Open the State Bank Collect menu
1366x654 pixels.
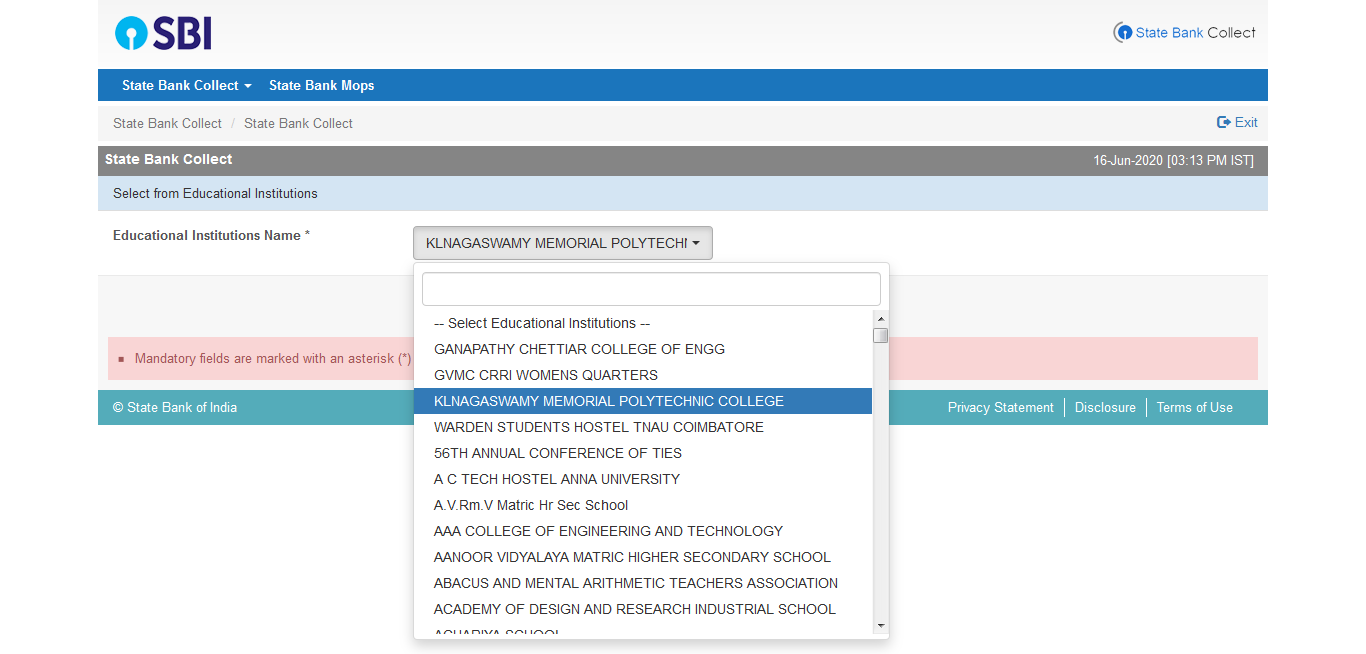pyautogui.click(x=186, y=85)
